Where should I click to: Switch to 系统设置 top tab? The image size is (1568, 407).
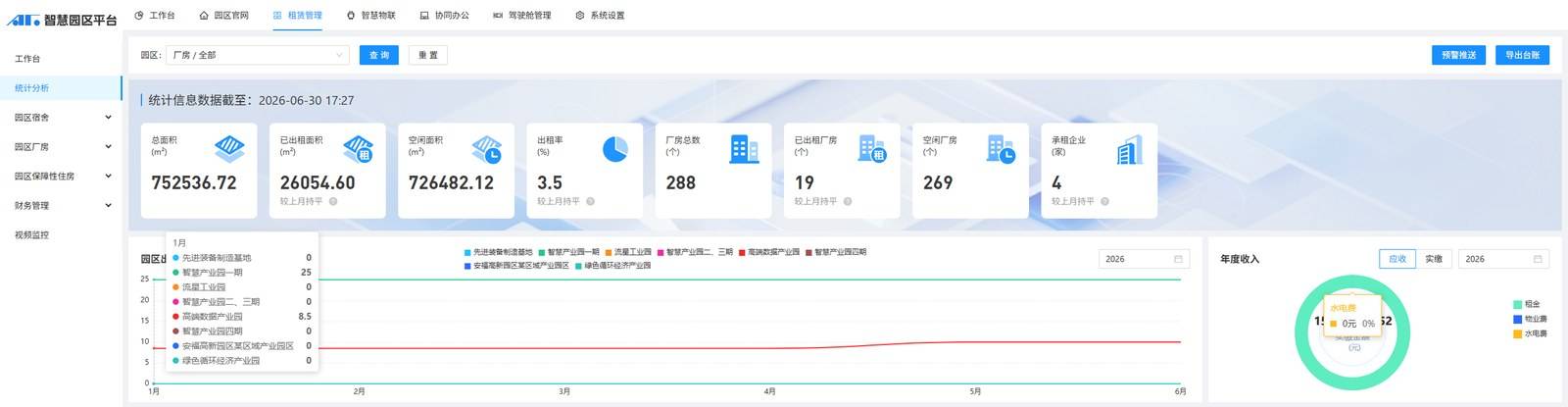pyautogui.click(x=600, y=15)
